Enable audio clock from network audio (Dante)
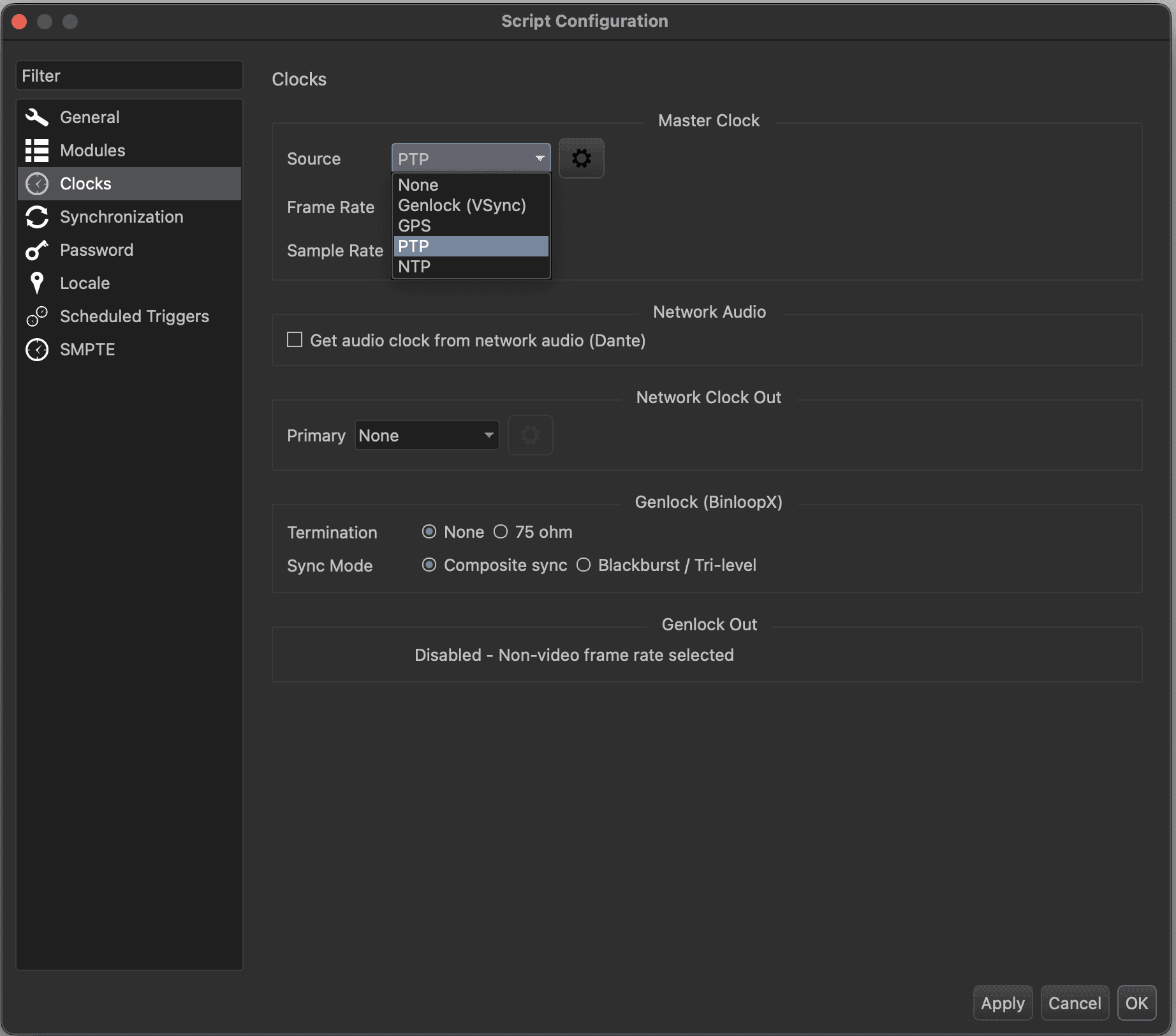The image size is (1176, 1036). tap(295, 340)
